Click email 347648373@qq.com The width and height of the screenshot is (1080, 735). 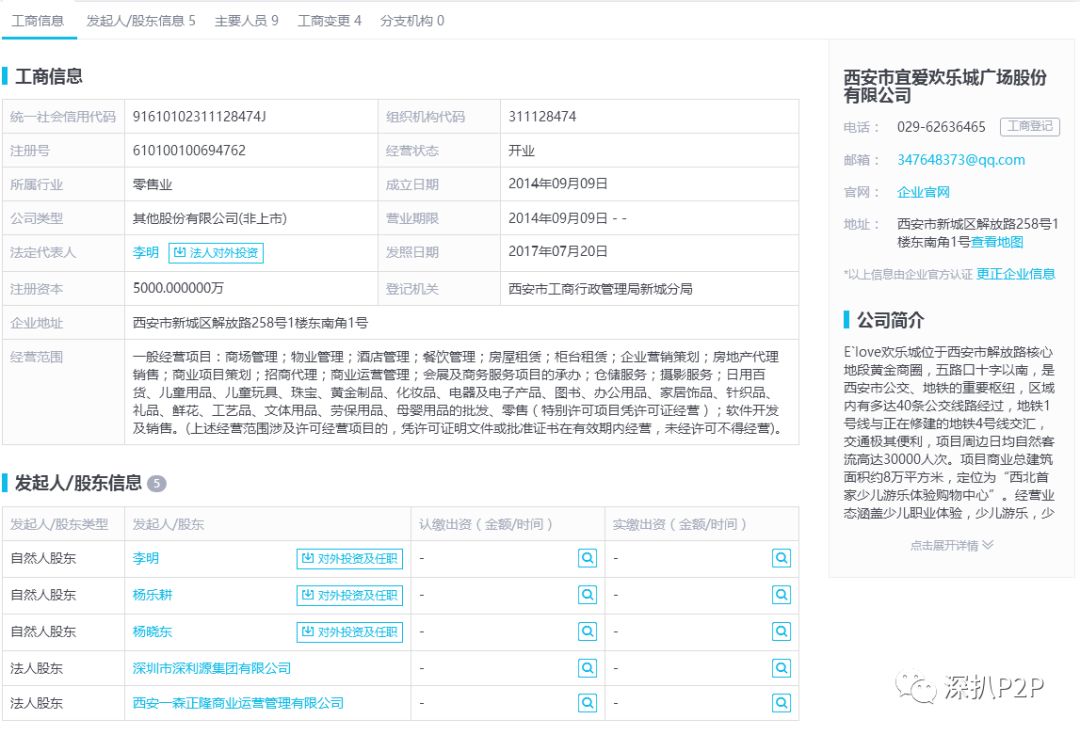pyautogui.click(x=961, y=160)
